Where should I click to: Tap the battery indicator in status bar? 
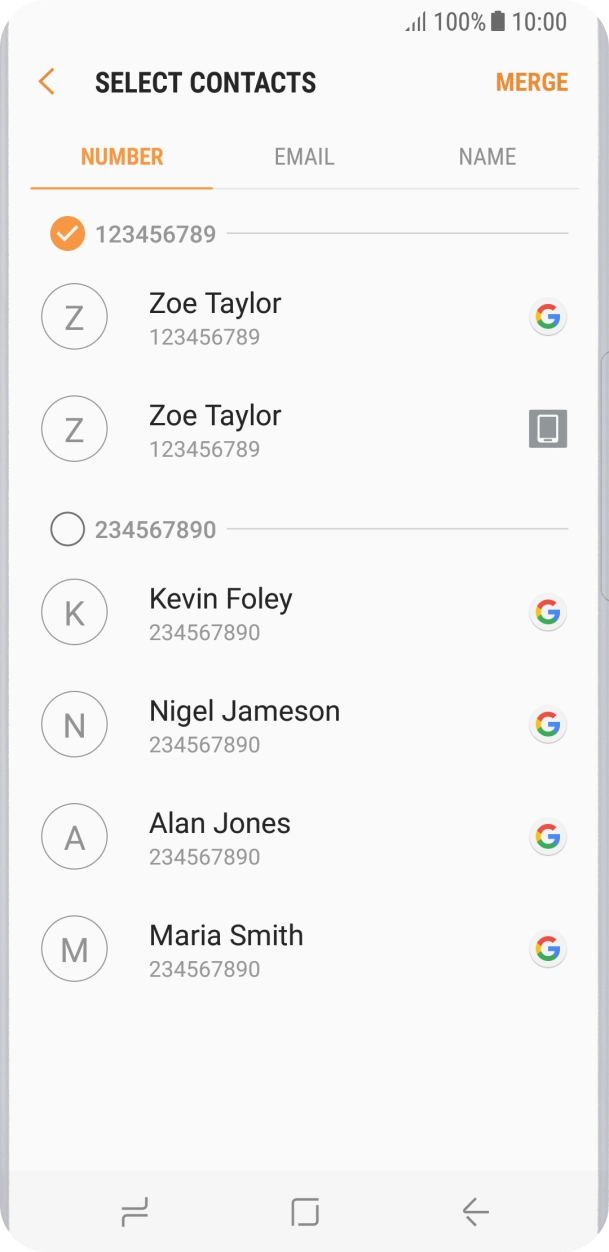tap(498, 22)
